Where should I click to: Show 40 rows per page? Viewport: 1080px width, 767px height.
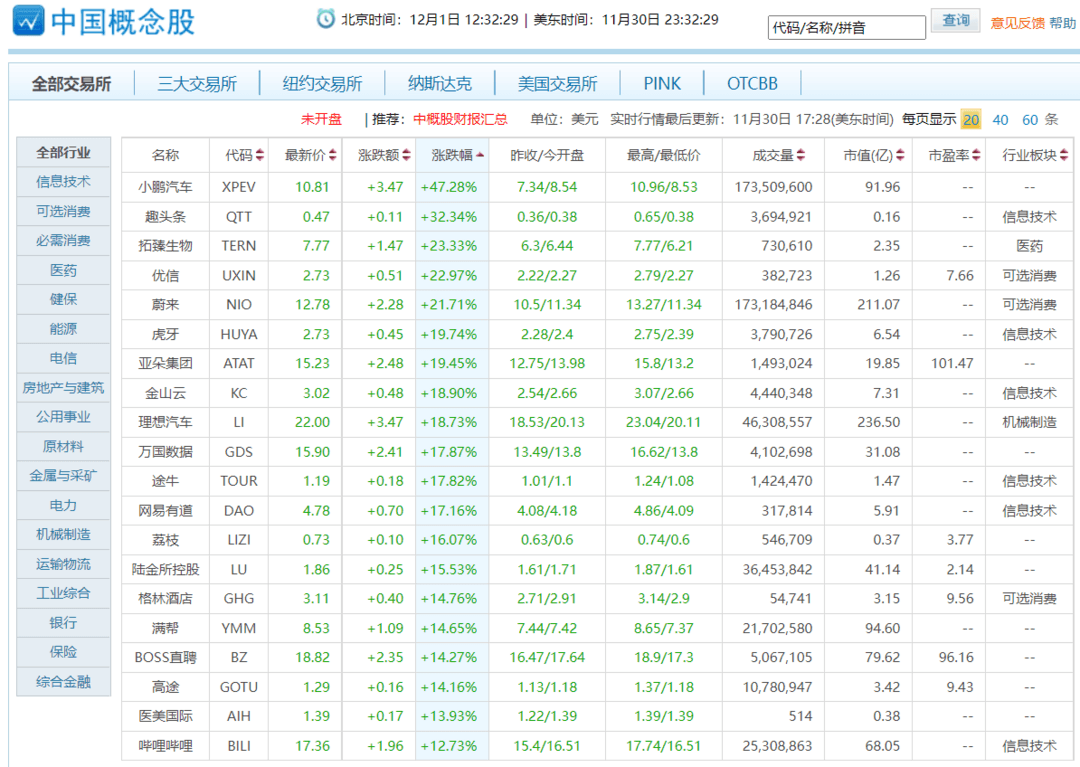(1000, 120)
